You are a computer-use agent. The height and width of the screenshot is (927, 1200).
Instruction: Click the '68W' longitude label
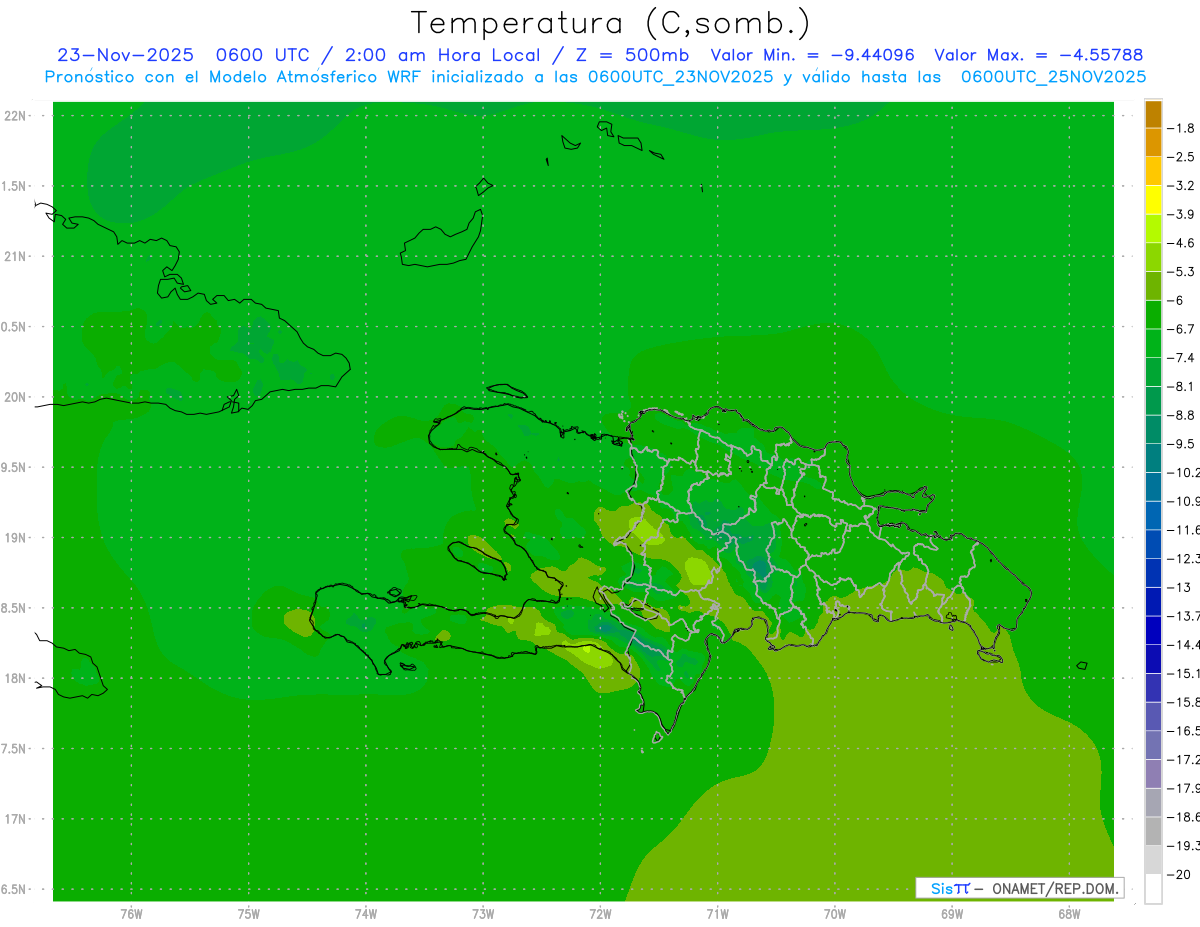click(x=1069, y=913)
